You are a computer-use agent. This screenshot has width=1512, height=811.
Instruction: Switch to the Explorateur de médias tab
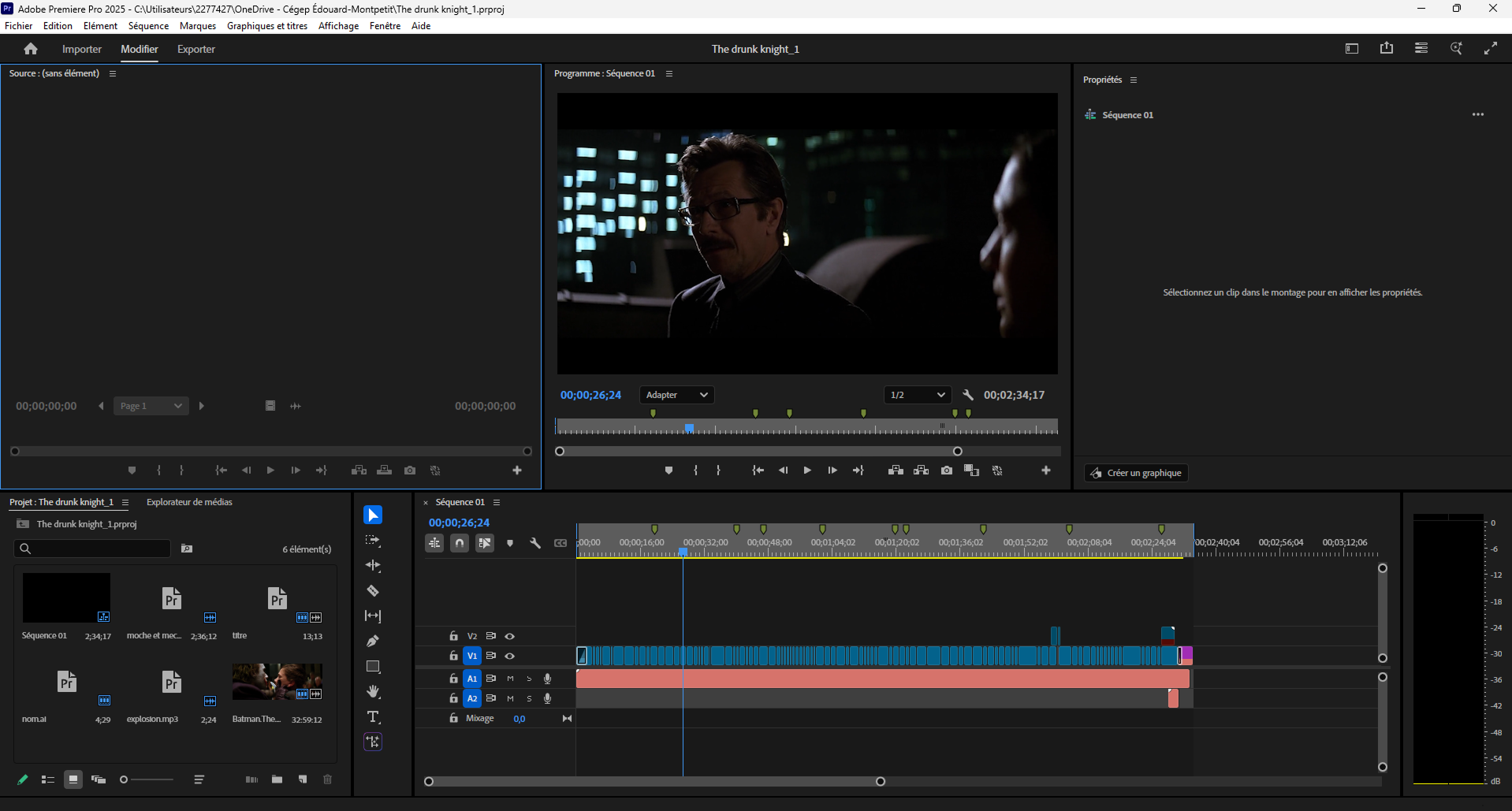tap(189, 502)
